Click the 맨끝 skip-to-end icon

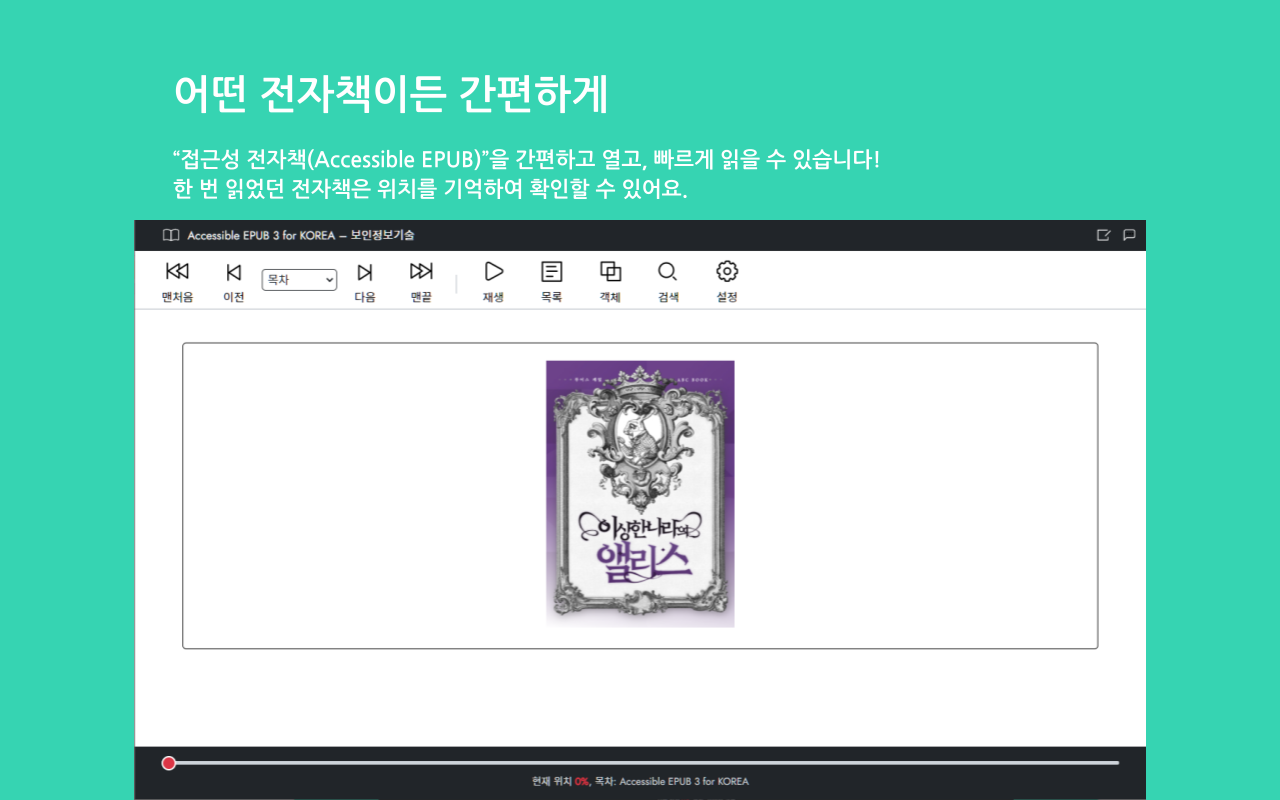coord(421,271)
